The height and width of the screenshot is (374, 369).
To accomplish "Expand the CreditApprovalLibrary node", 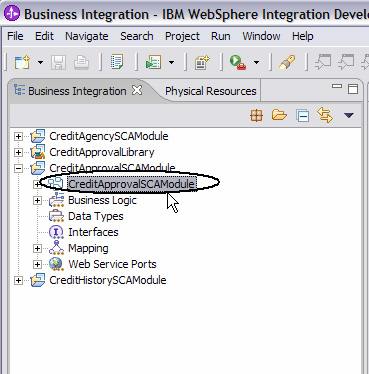I will pyautogui.click(x=18, y=152).
